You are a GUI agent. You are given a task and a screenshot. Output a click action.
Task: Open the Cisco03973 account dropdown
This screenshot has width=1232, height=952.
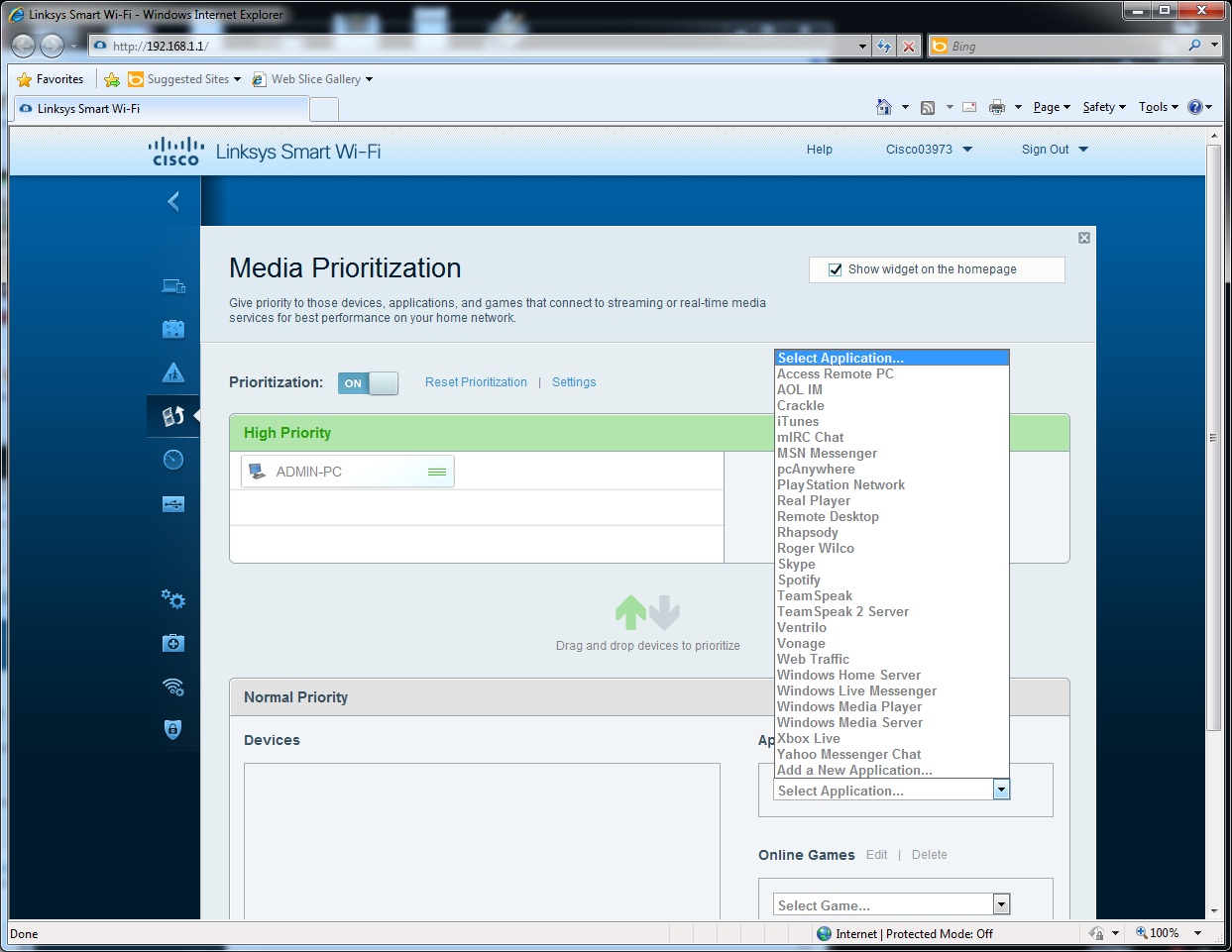[930, 150]
